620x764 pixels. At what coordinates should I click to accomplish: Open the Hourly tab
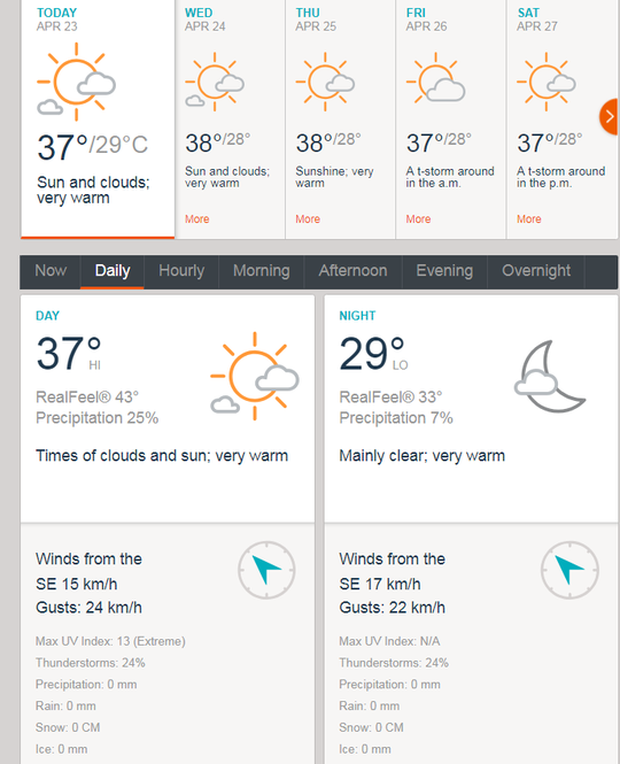click(x=181, y=271)
